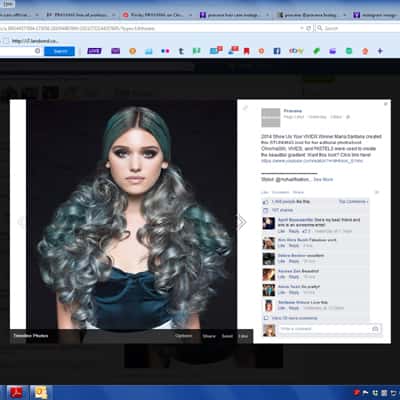
Task: Open the Top Comments sorting dropdown
Action: [x=353, y=202]
